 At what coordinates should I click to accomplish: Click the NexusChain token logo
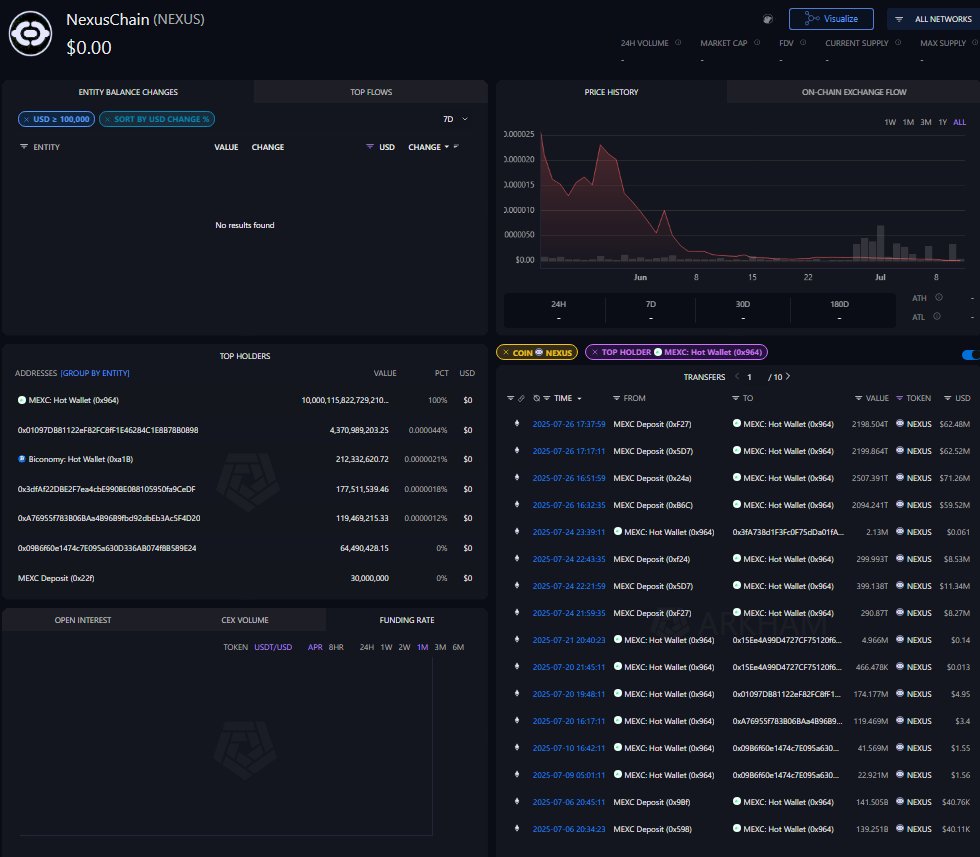pos(30,34)
